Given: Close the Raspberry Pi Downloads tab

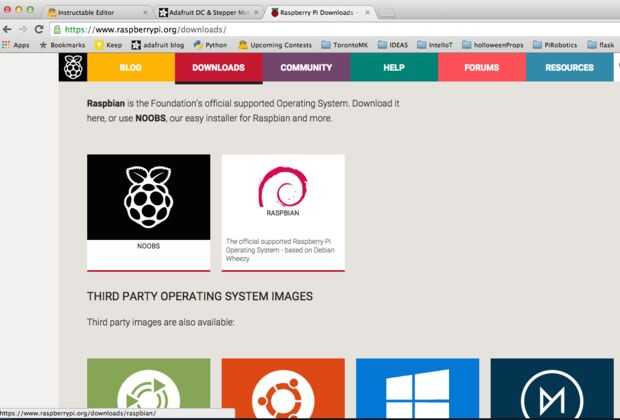Looking at the screenshot, I should coord(367,13).
